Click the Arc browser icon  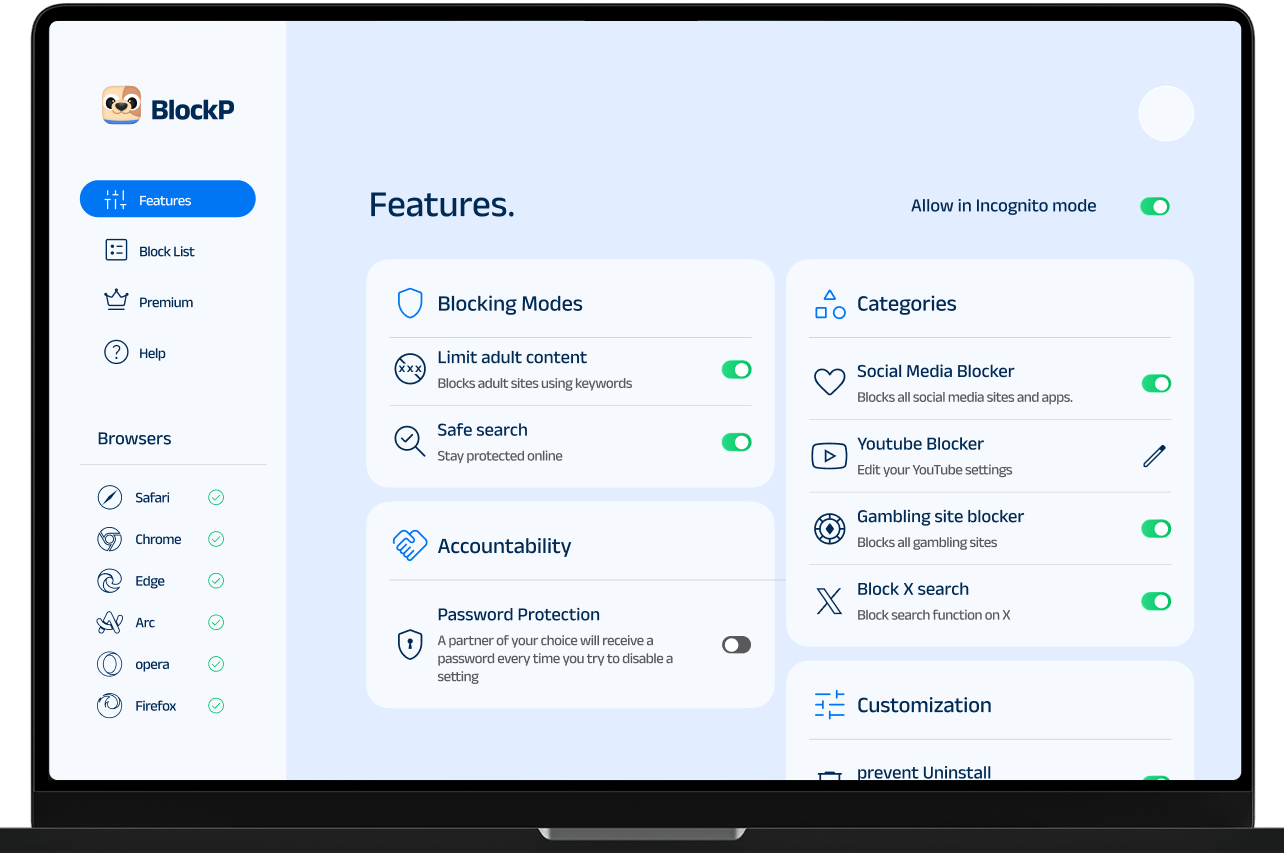click(x=109, y=623)
